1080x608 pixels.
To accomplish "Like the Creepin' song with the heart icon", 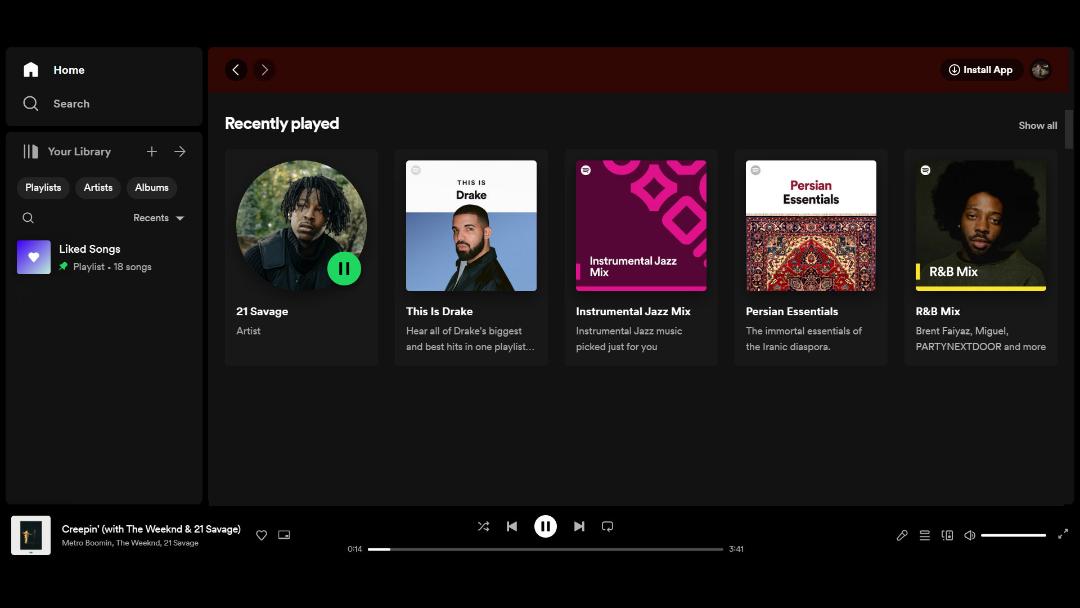I will click(x=262, y=535).
